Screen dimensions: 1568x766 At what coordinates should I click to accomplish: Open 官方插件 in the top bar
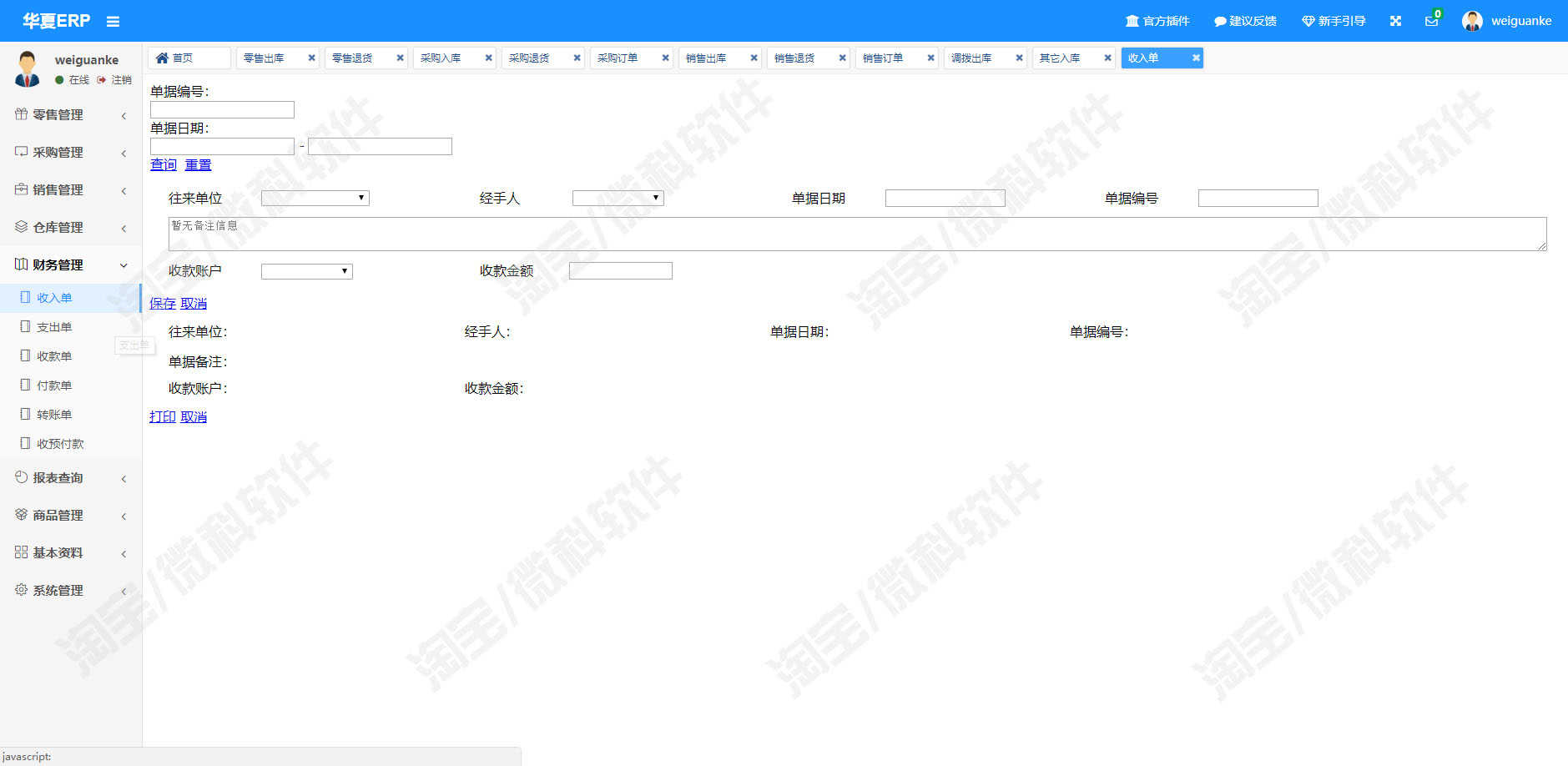click(x=1157, y=21)
